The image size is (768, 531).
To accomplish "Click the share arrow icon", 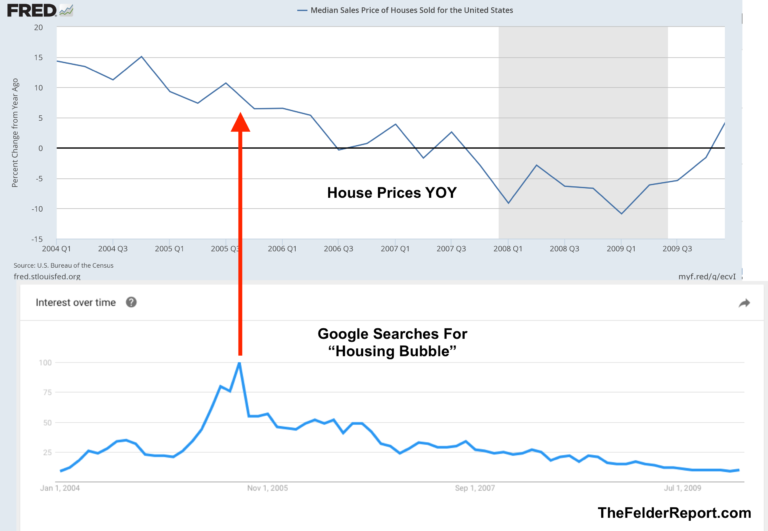I will 744,303.
